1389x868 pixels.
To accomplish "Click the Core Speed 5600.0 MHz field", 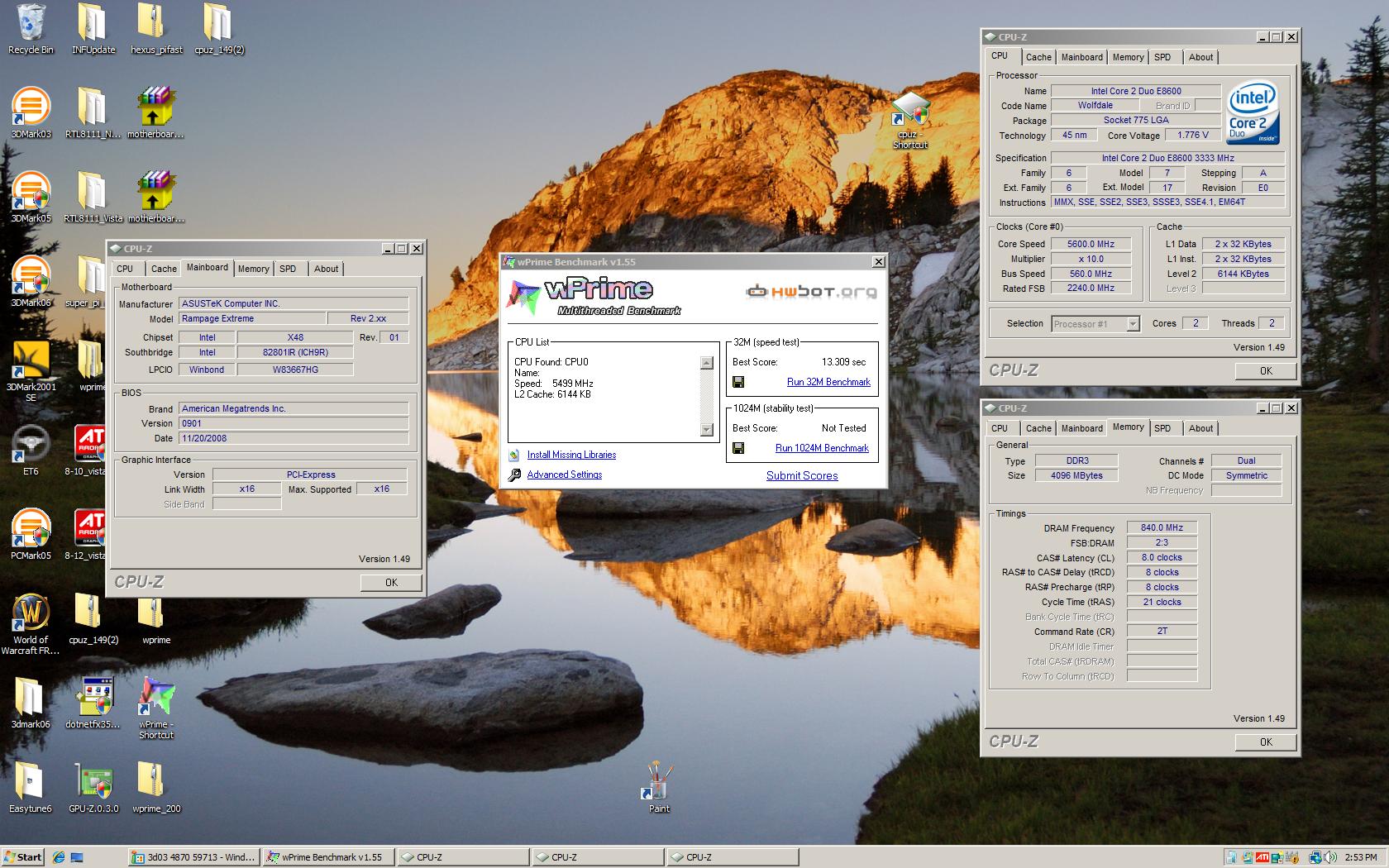I will coord(1091,244).
